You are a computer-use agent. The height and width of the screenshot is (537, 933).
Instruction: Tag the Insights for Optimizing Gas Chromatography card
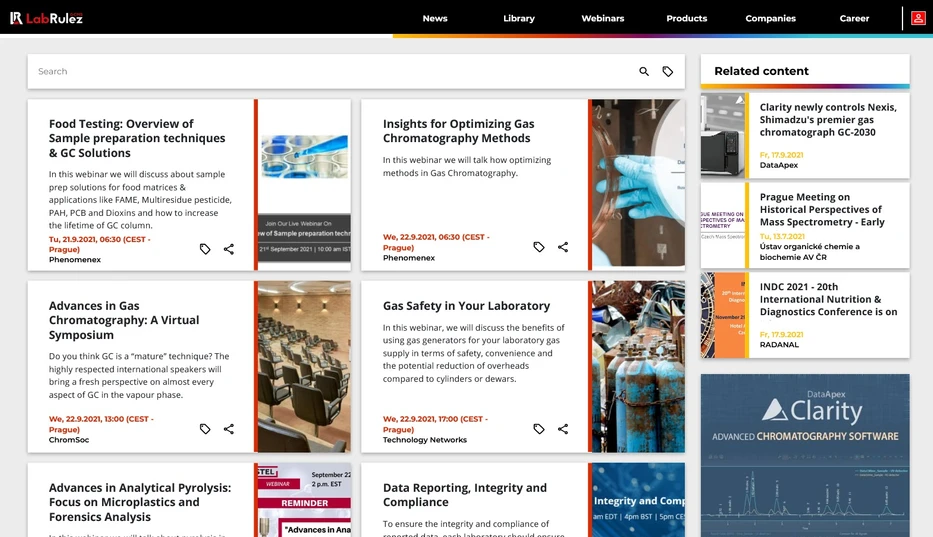tap(538, 246)
